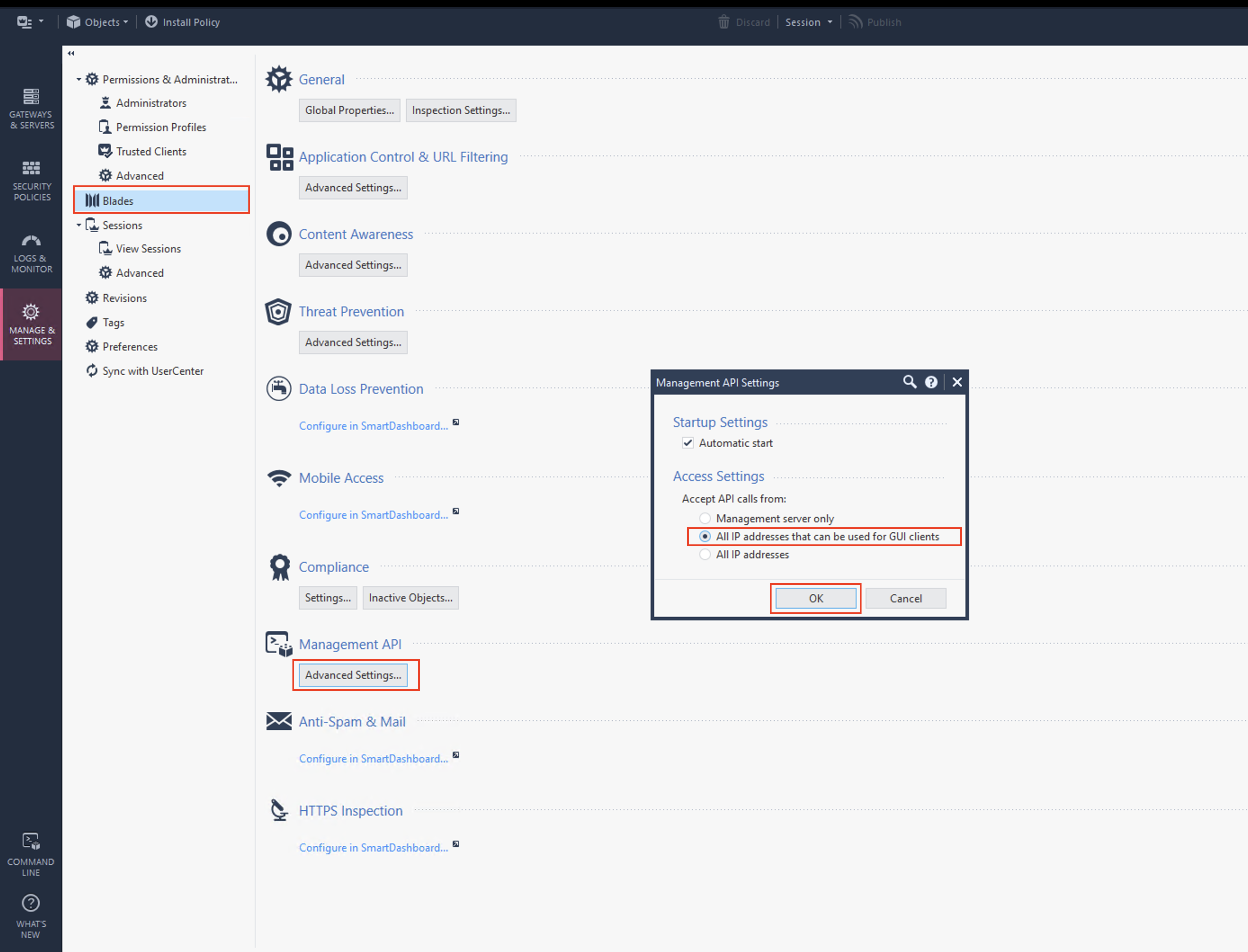Screen dimensions: 1248x952
Task: Open Application Control Advanced Settings
Action: tap(353, 188)
